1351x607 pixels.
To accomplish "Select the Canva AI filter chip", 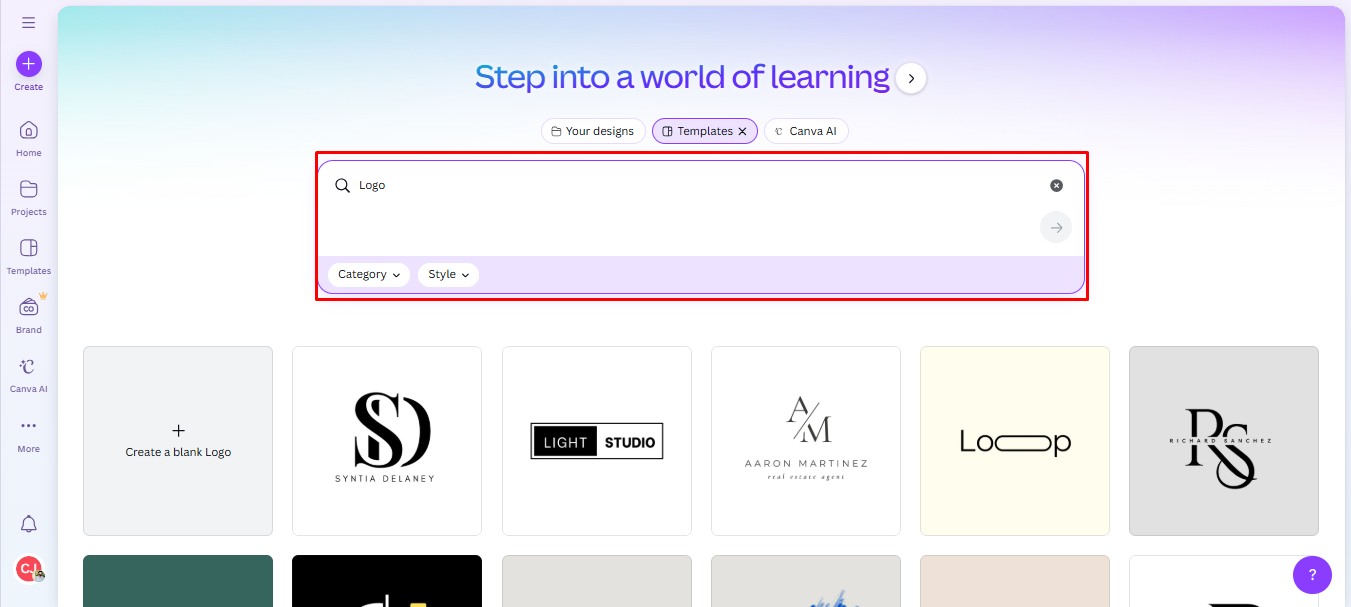I will click(806, 130).
